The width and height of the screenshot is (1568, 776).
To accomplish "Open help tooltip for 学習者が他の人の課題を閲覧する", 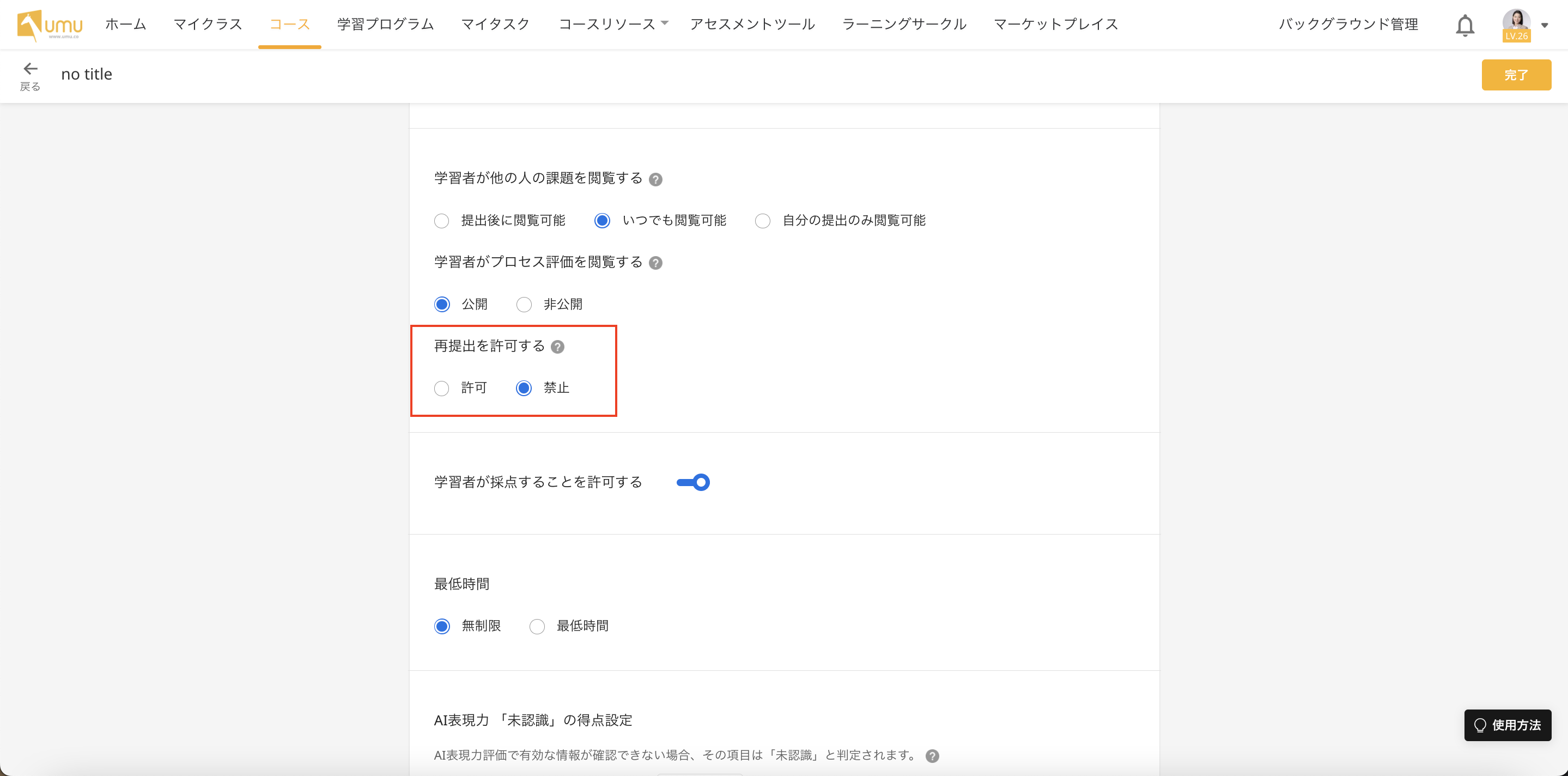I will pyautogui.click(x=655, y=179).
